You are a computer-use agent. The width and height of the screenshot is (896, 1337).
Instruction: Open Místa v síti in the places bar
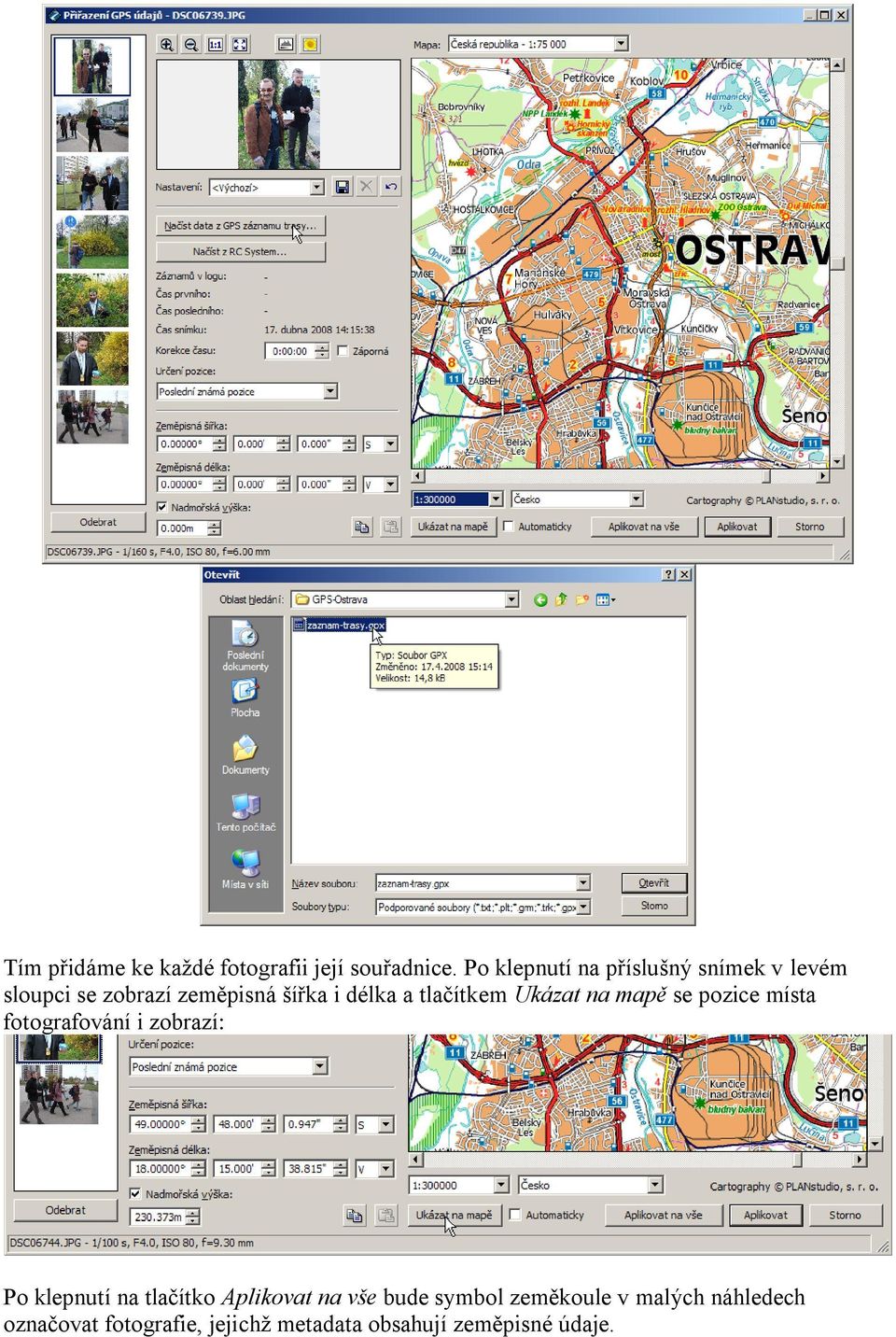tap(245, 869)
